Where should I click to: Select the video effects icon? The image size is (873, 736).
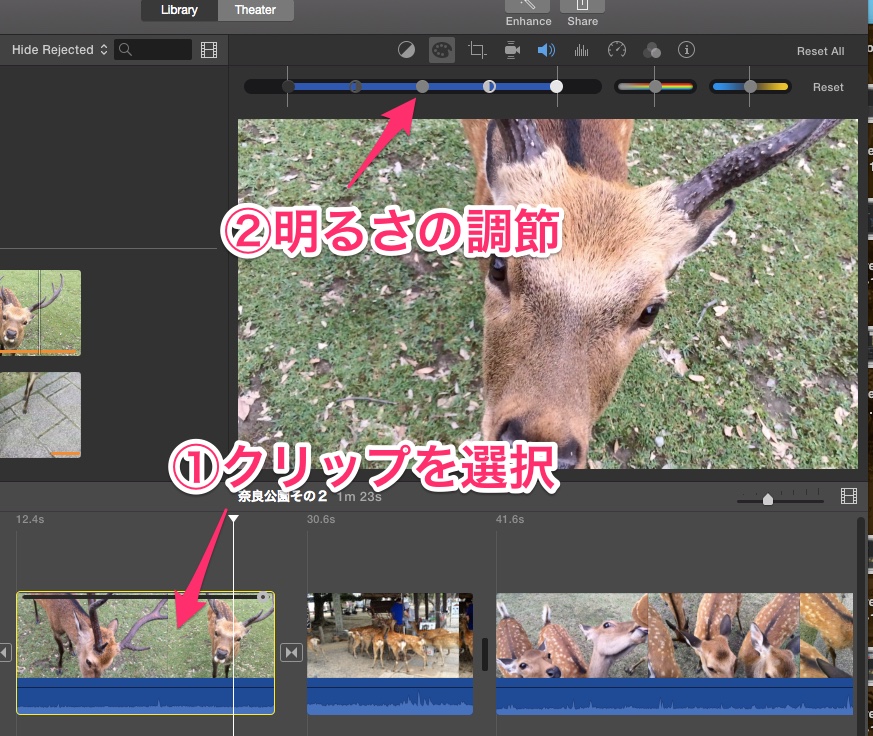[x=511, y=49]
